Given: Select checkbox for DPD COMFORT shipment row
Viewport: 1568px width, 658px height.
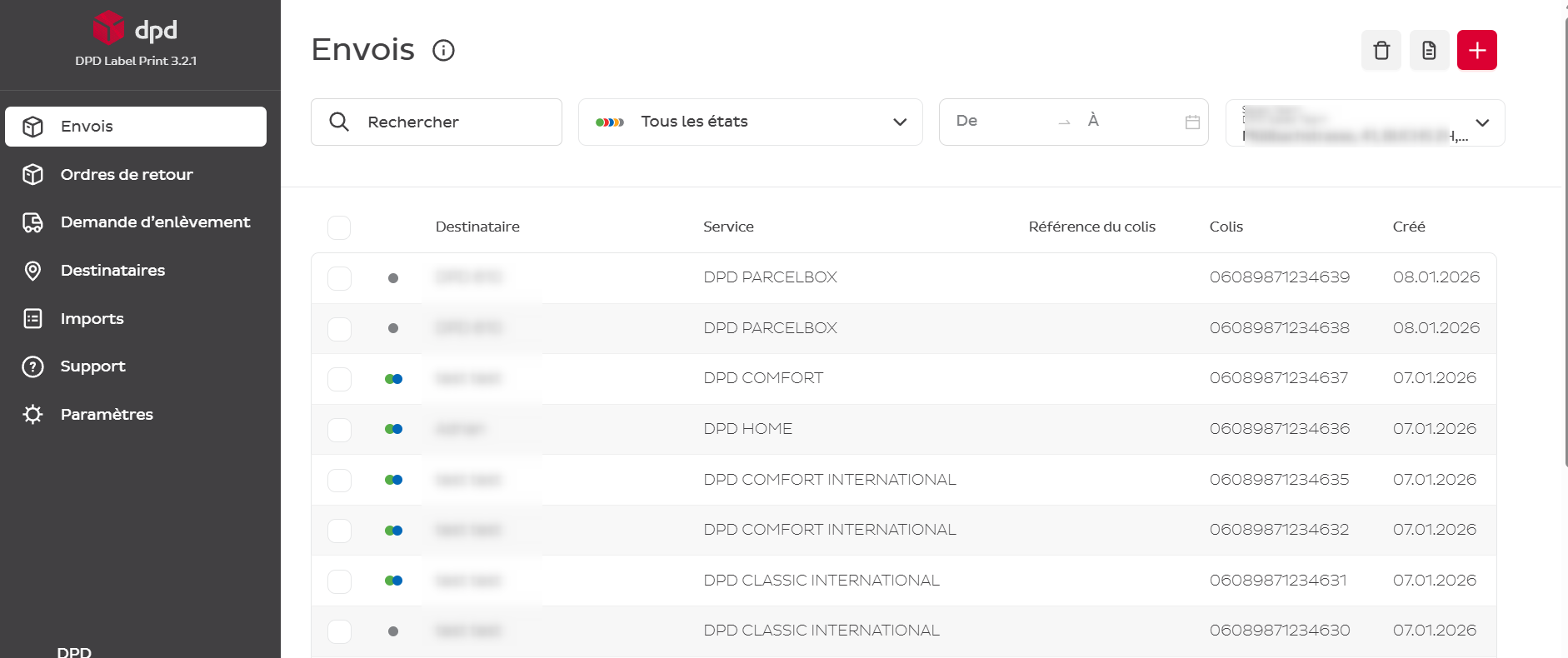Looking at the screenshot, I should pos(339,379).
